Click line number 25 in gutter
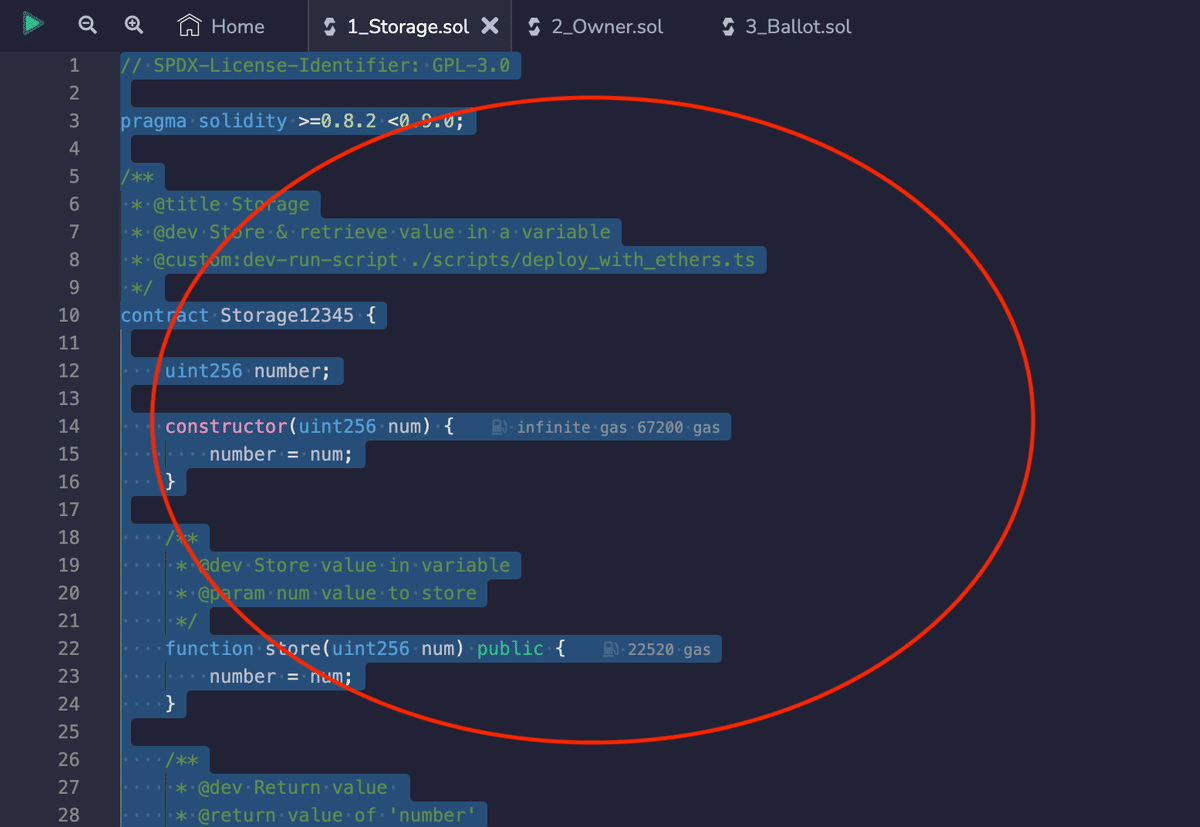This screenshot has width=1200, height=827. click(x=68, y=732)
